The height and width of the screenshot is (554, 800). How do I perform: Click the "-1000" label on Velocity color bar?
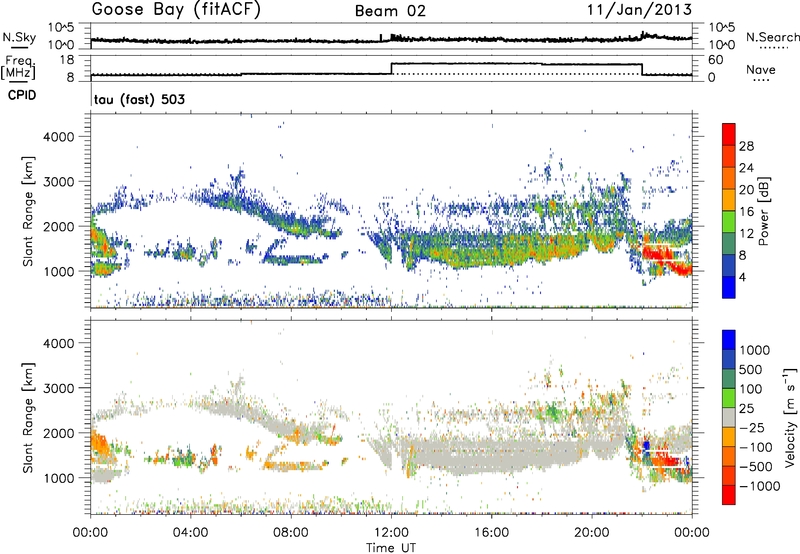tap(760, 486)
